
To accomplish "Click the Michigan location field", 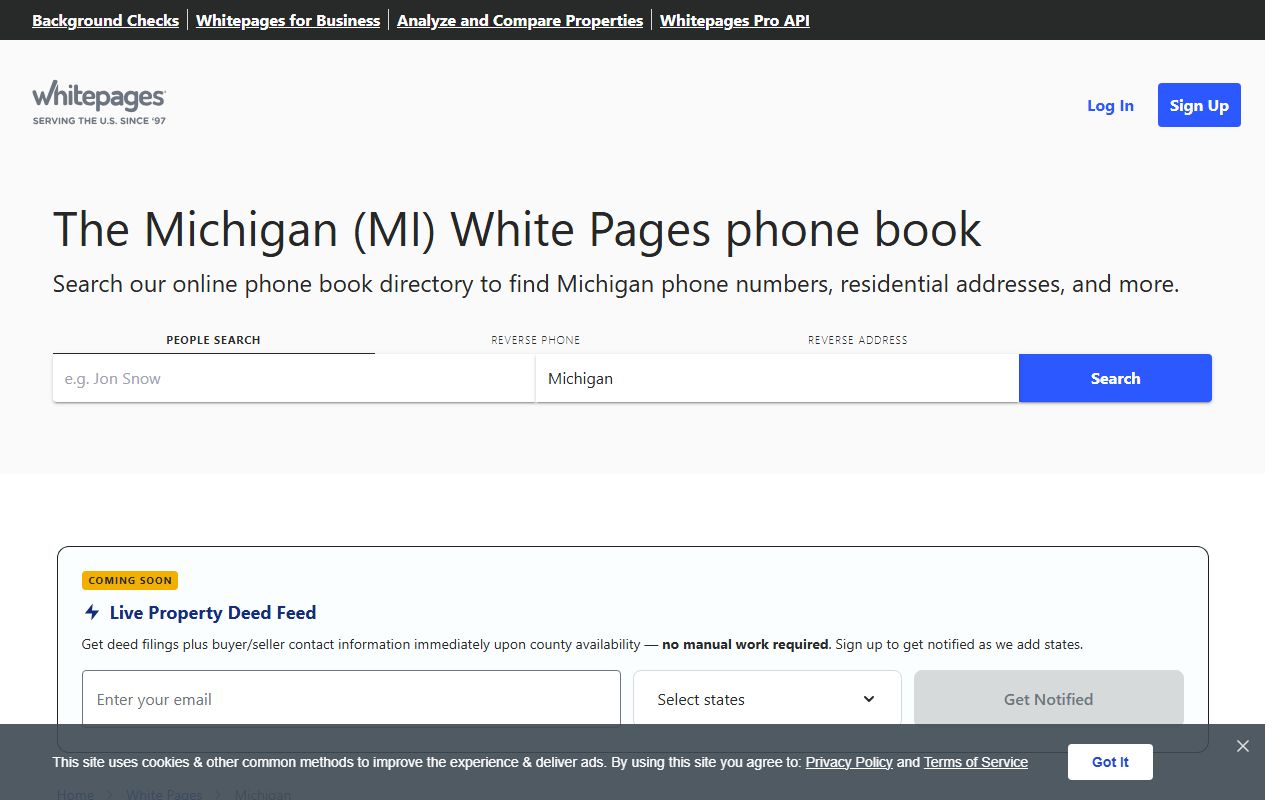I will coord(777,379).
